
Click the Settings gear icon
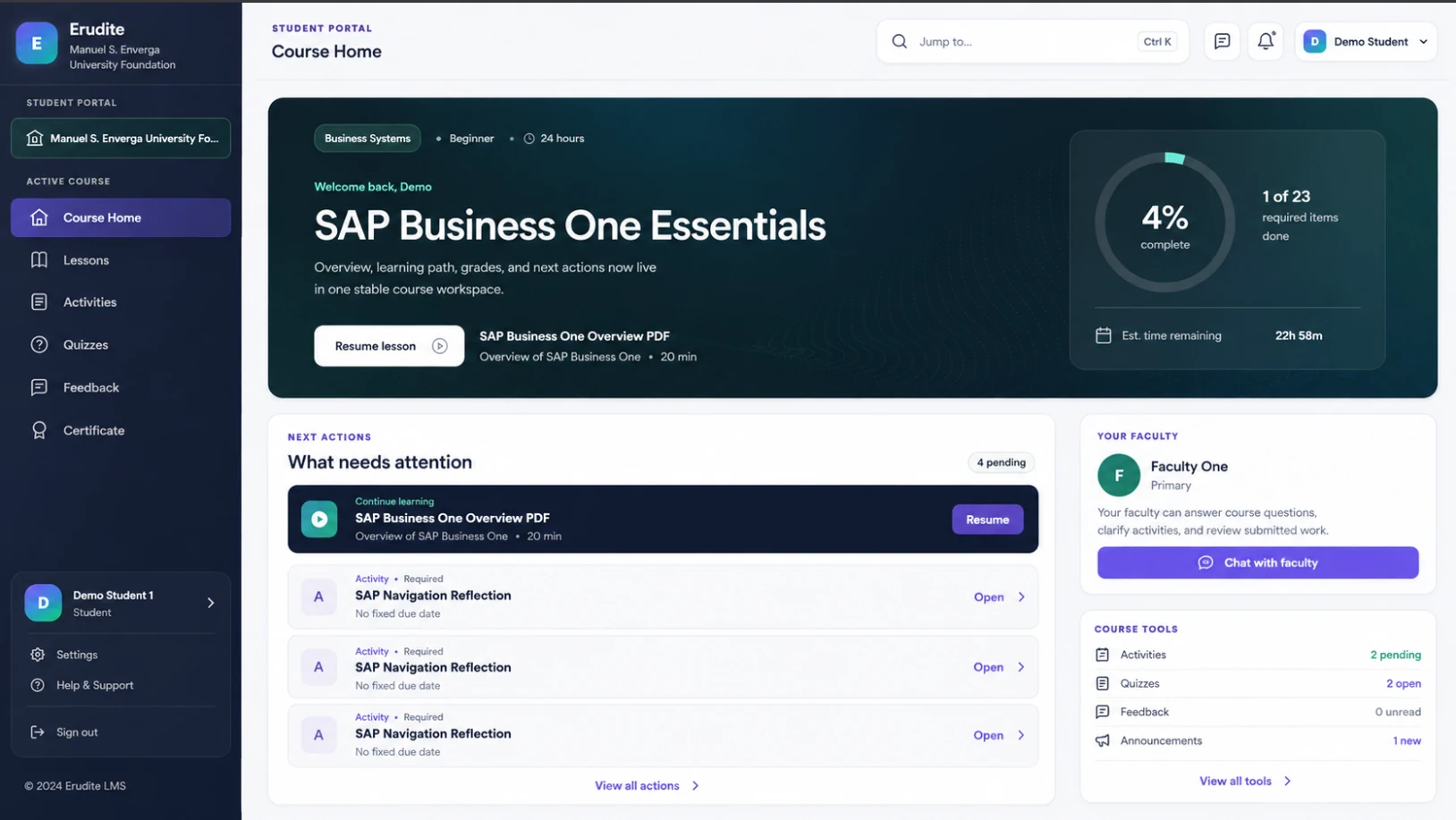[x=38, y=655]
